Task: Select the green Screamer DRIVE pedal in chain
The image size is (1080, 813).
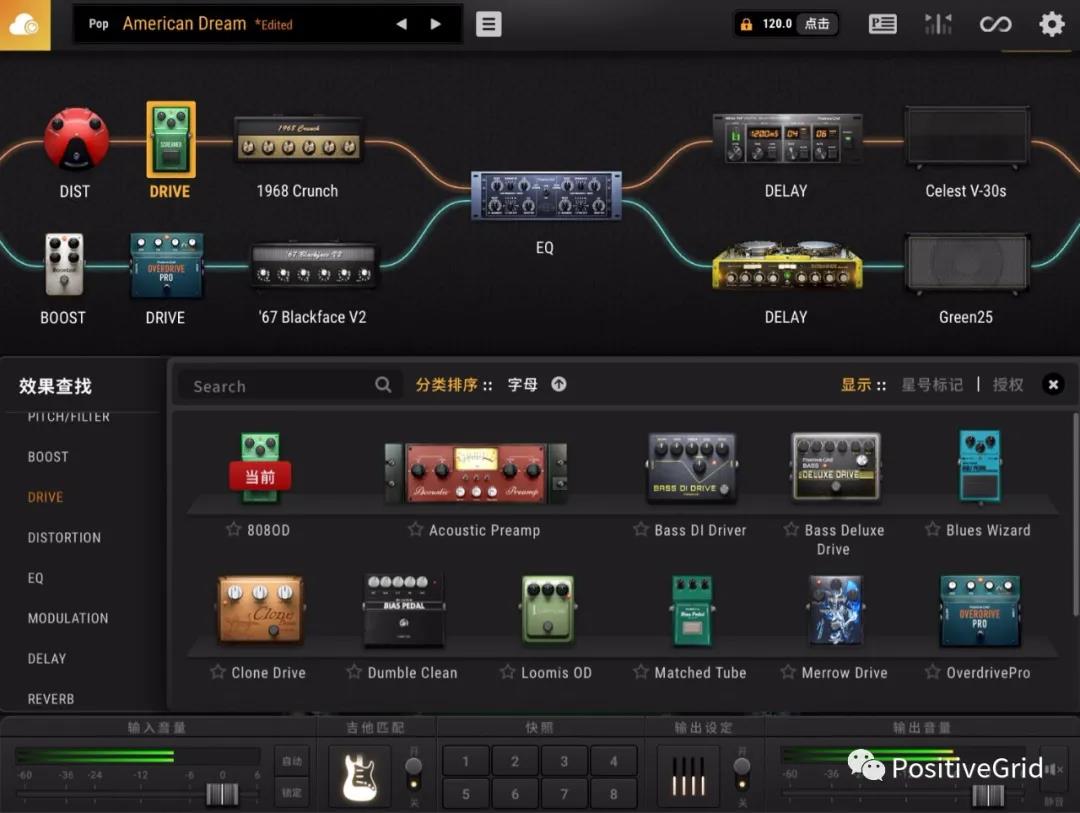Action: [171, 140]
